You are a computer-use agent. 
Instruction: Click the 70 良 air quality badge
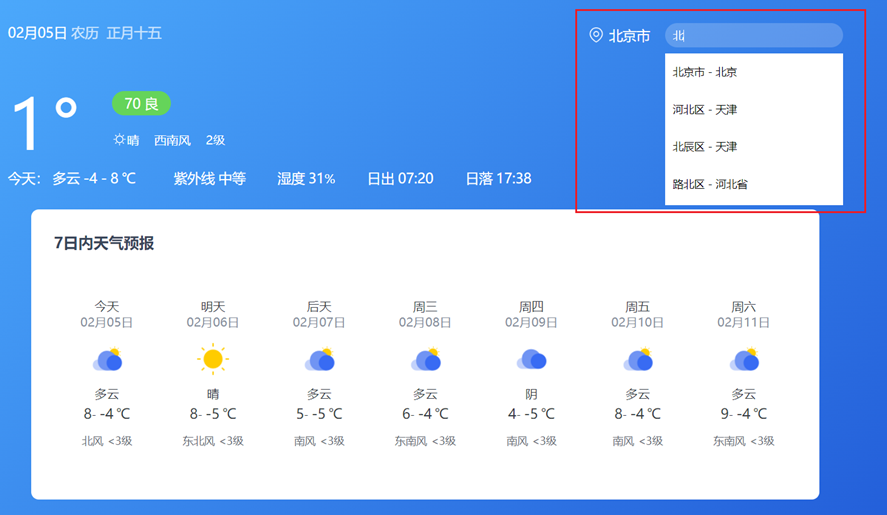coord(141,104)
